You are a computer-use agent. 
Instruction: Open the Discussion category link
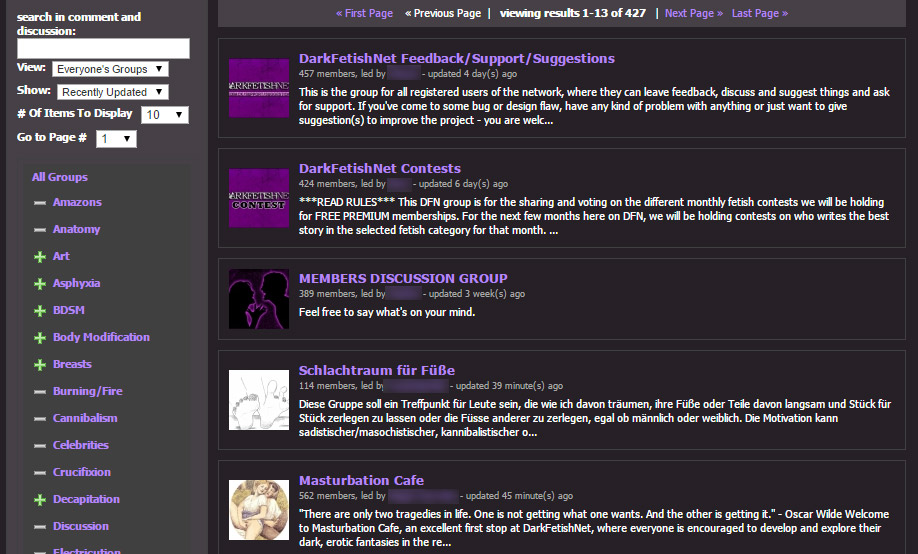[x=81, y=526]
